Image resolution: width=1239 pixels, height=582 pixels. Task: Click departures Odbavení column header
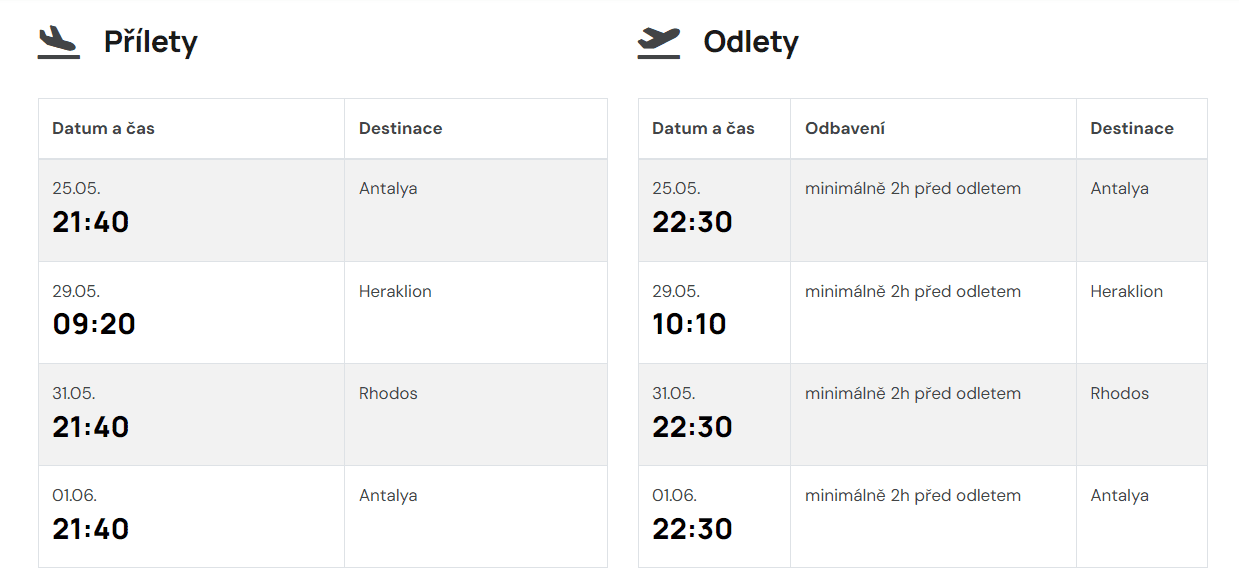click(844, 128)
